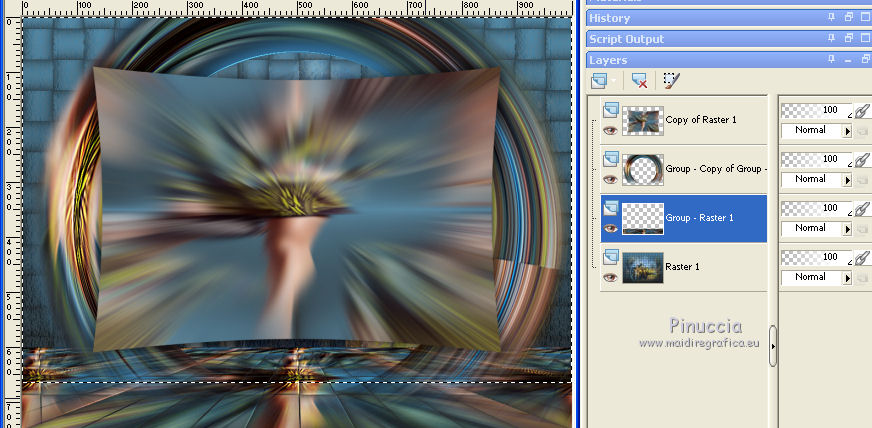Viewport: 872px width, 428px height.
Task: Click the History panel restore icon
Action: pos(849,17)
